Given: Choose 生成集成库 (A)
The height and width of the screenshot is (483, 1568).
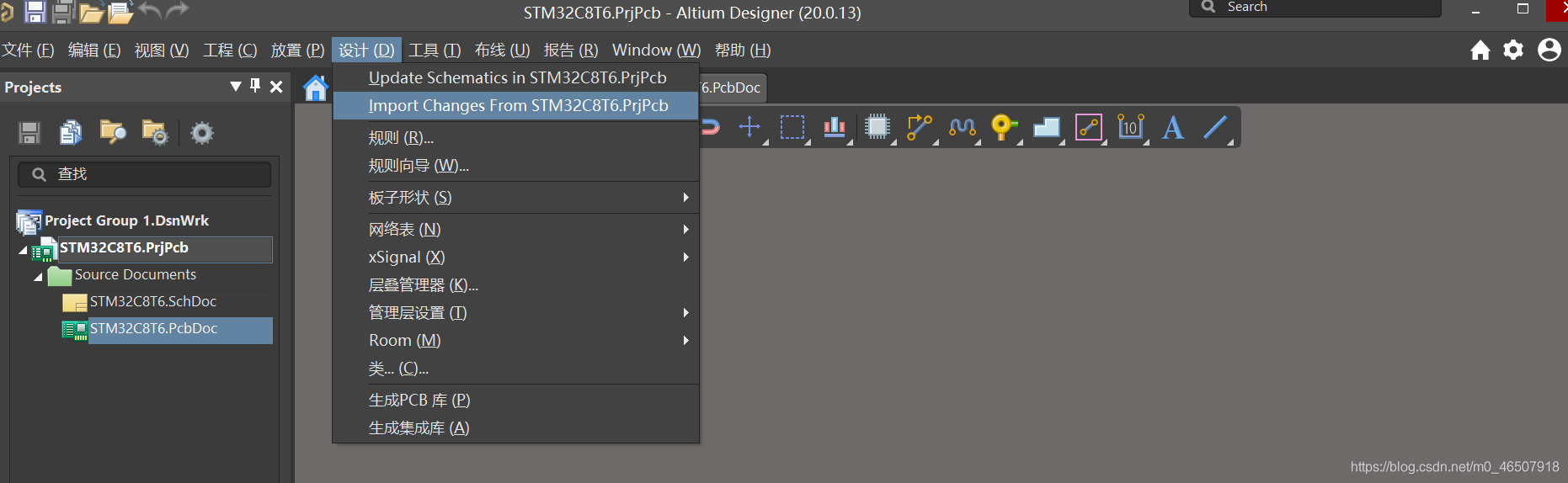Looking at the screenshot, I should 516,427.
